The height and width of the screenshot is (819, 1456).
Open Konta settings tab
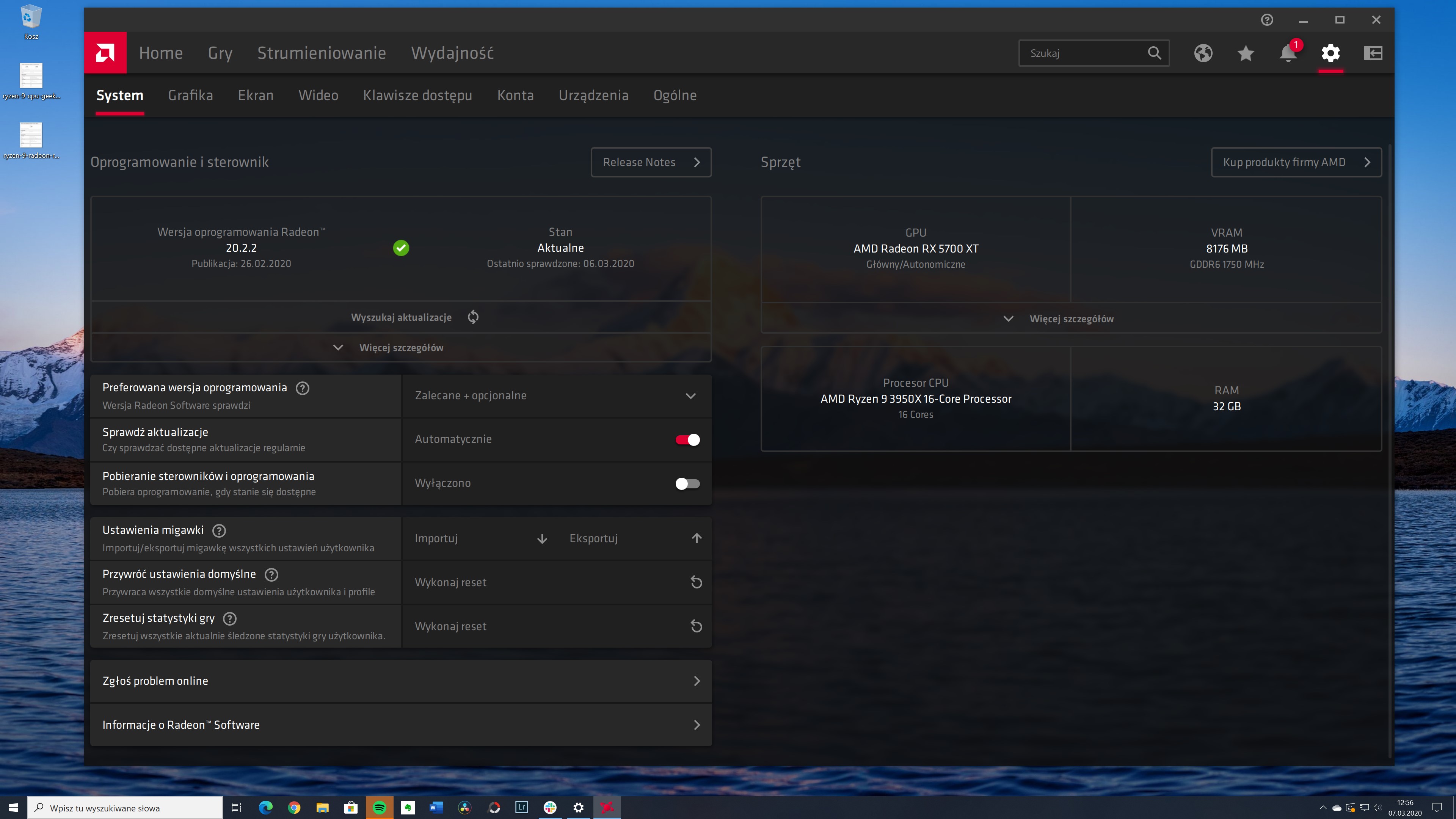pos(515,96)
